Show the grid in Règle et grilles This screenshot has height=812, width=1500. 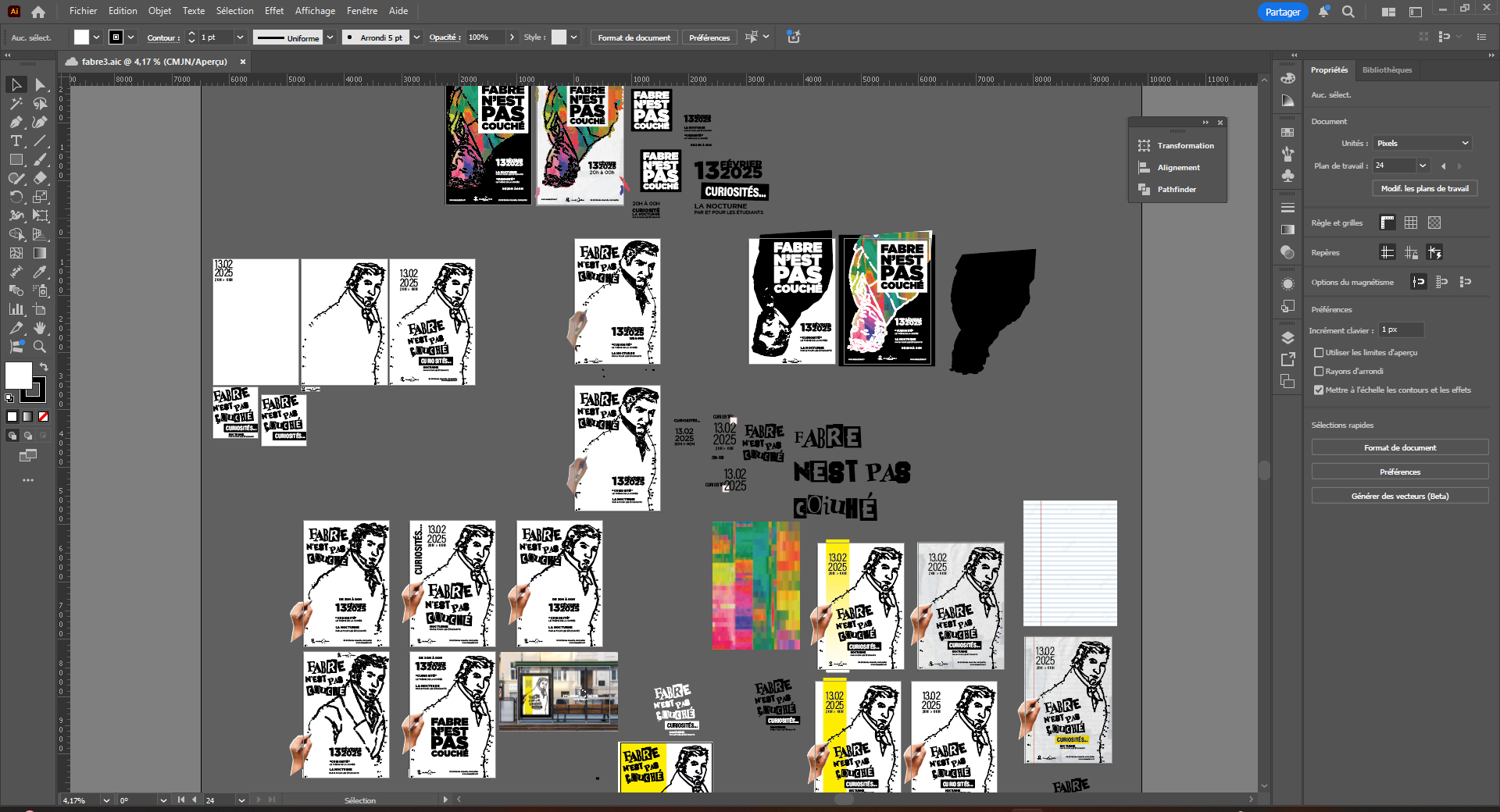coord(1410,223)
